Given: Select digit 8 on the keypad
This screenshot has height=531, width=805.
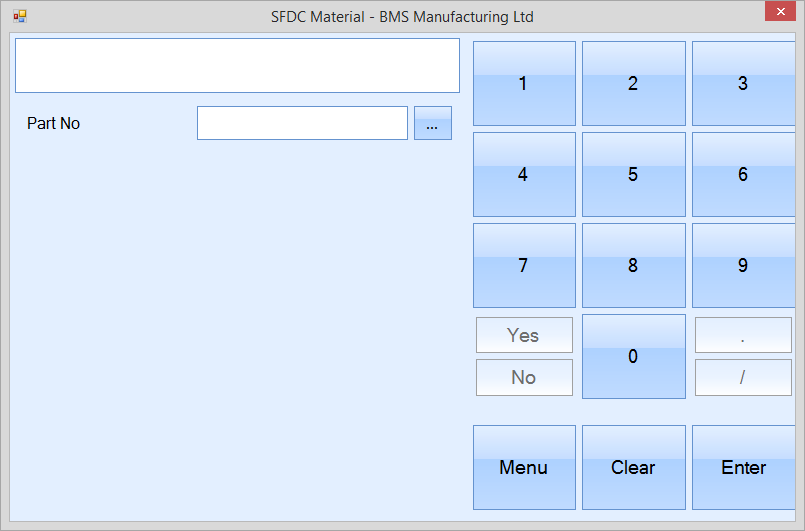Looking at the screenshot, I should (633, 266).
